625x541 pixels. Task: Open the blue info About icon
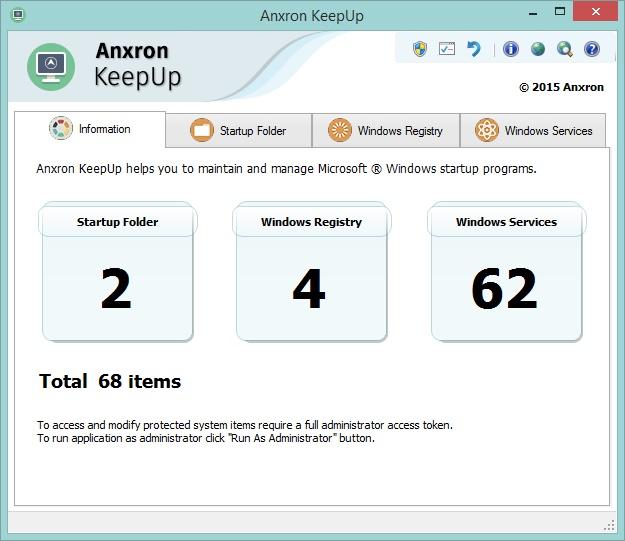coord(511,49)
